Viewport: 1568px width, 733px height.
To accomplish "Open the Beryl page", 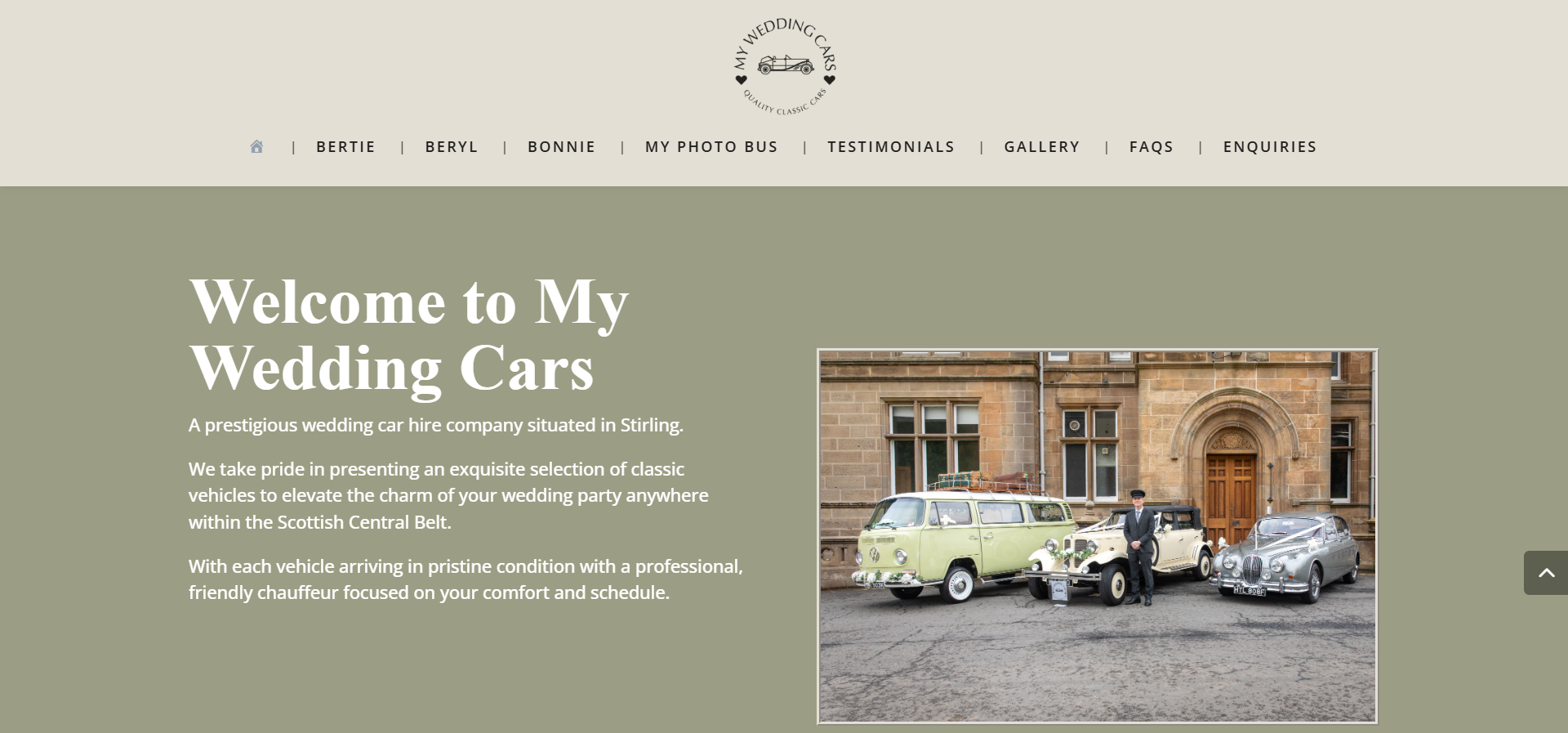I will point(452,147).
